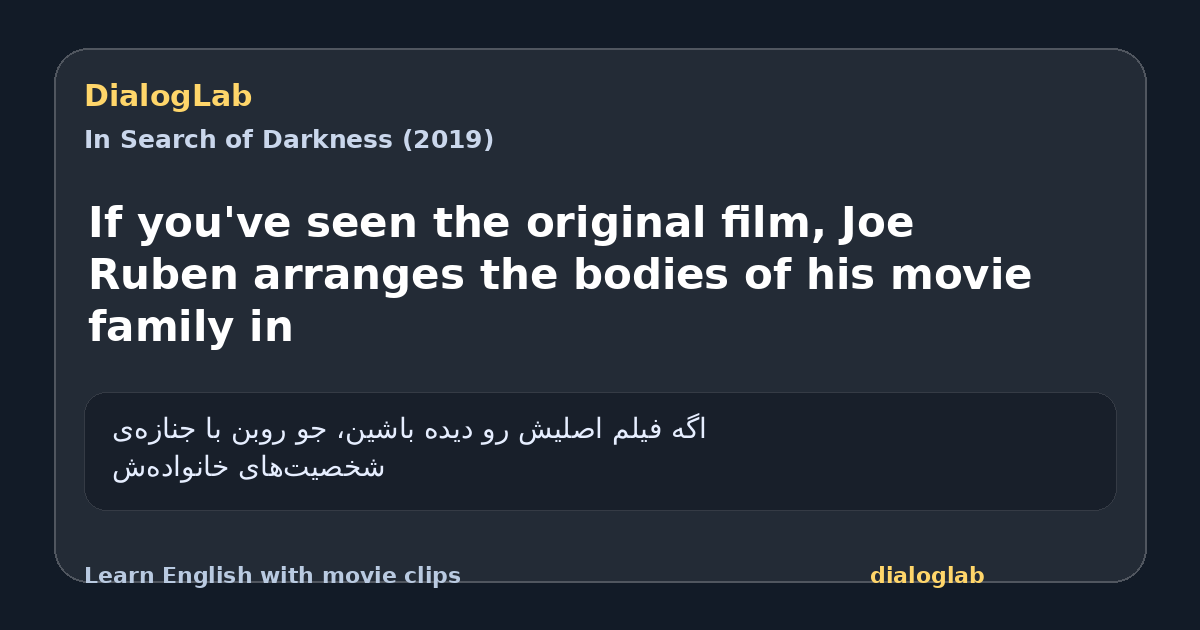Select the English quote heading text
Viewport: 1200px width, 630px height.
(x=560, y=275)
